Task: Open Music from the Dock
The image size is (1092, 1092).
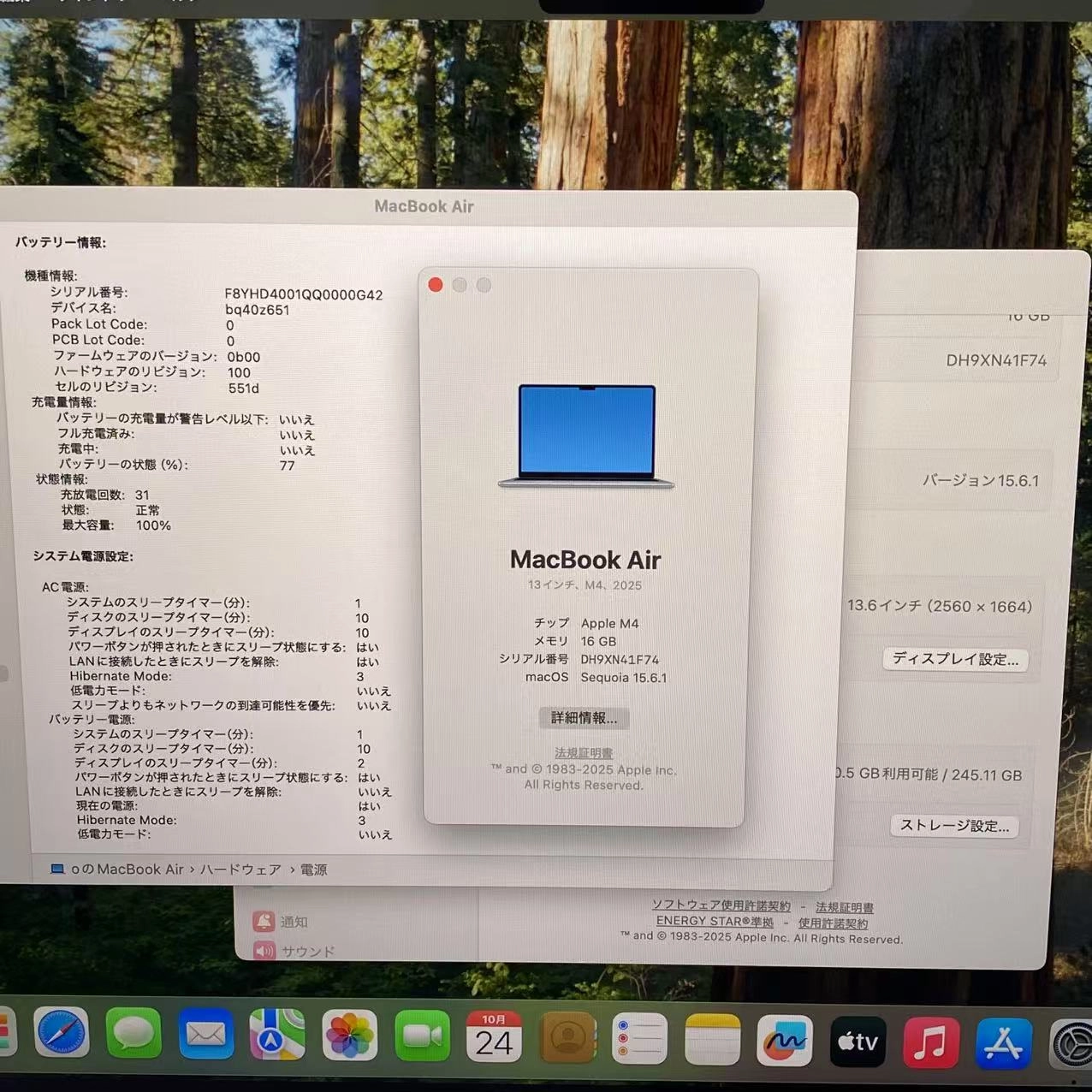Action: [x=929, y=1040]
